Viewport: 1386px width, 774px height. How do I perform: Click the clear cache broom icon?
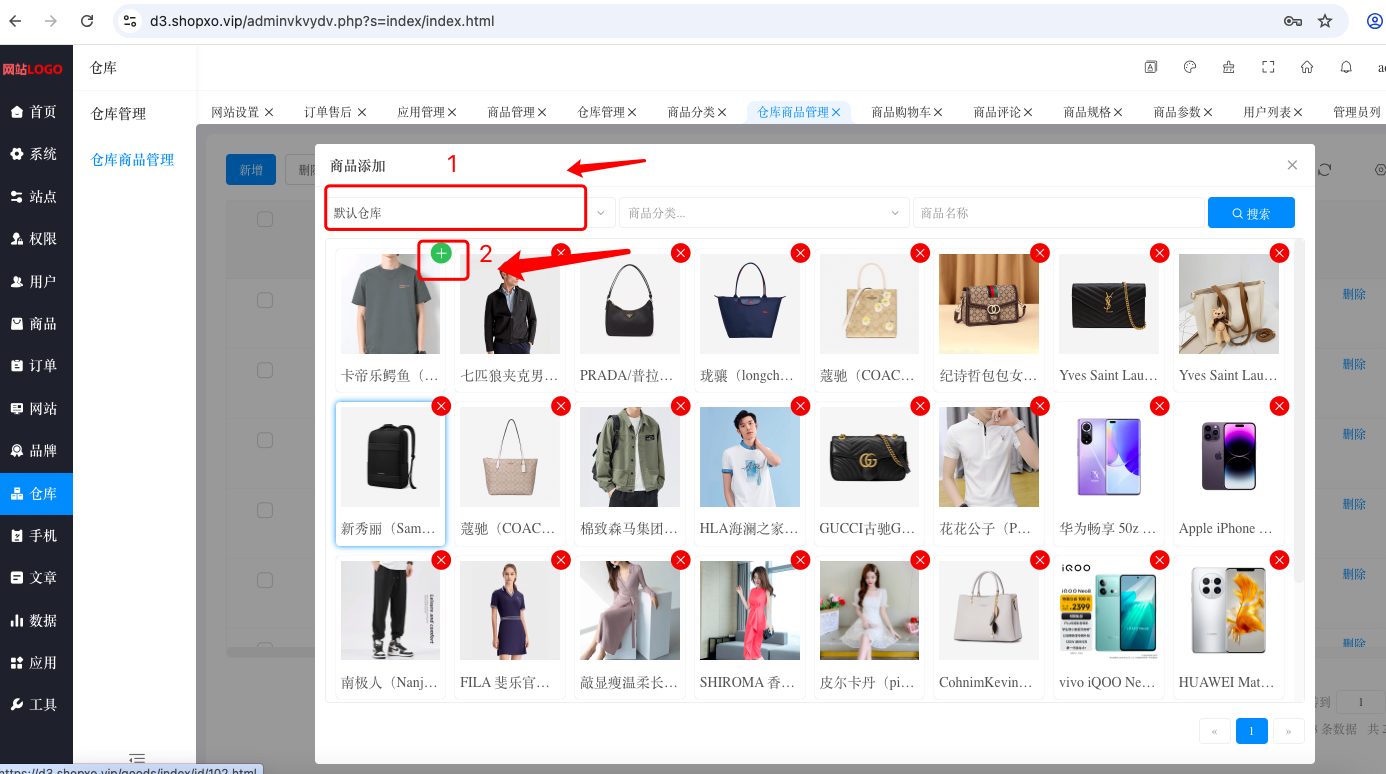tap(1229, 67)
